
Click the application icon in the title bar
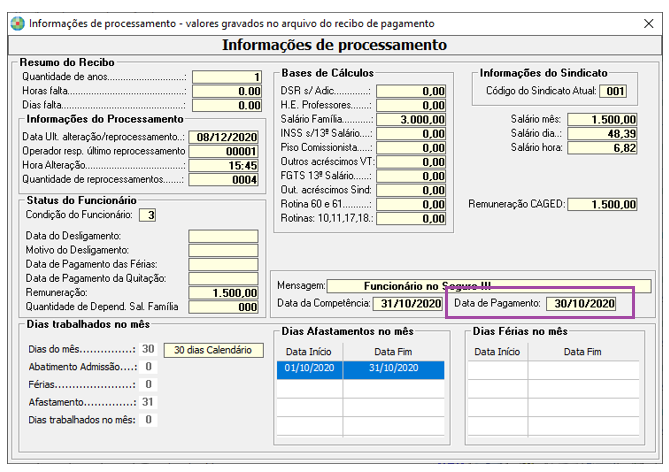(x=17, y=23)
